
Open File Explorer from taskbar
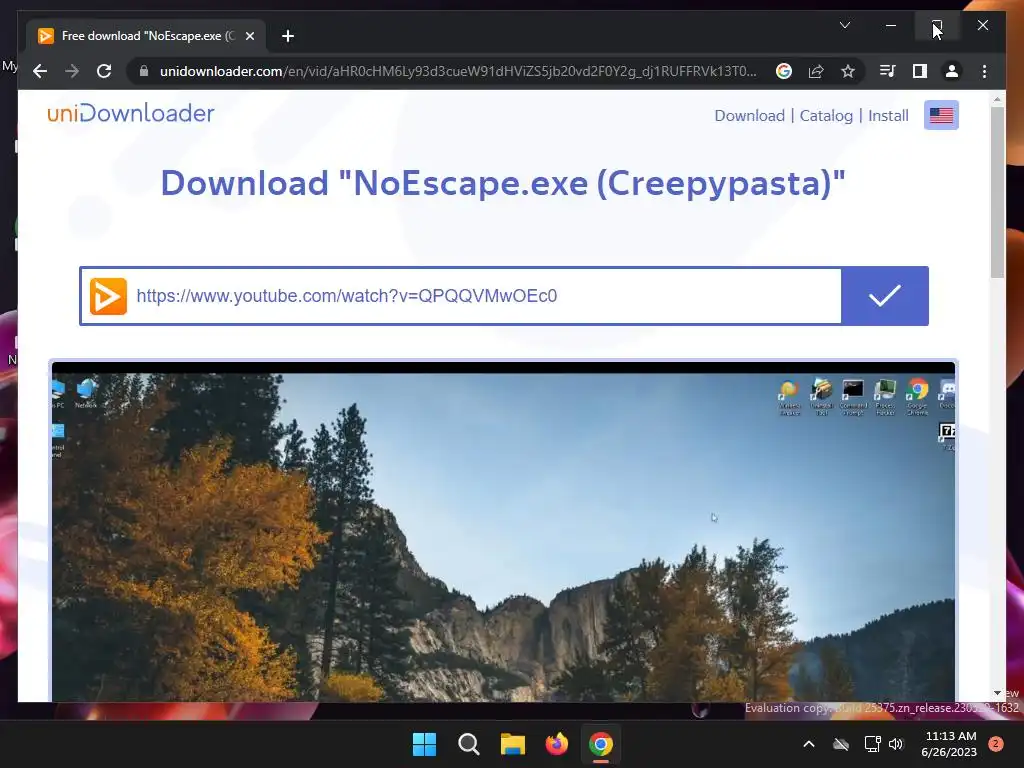click(x=513, y=744)
